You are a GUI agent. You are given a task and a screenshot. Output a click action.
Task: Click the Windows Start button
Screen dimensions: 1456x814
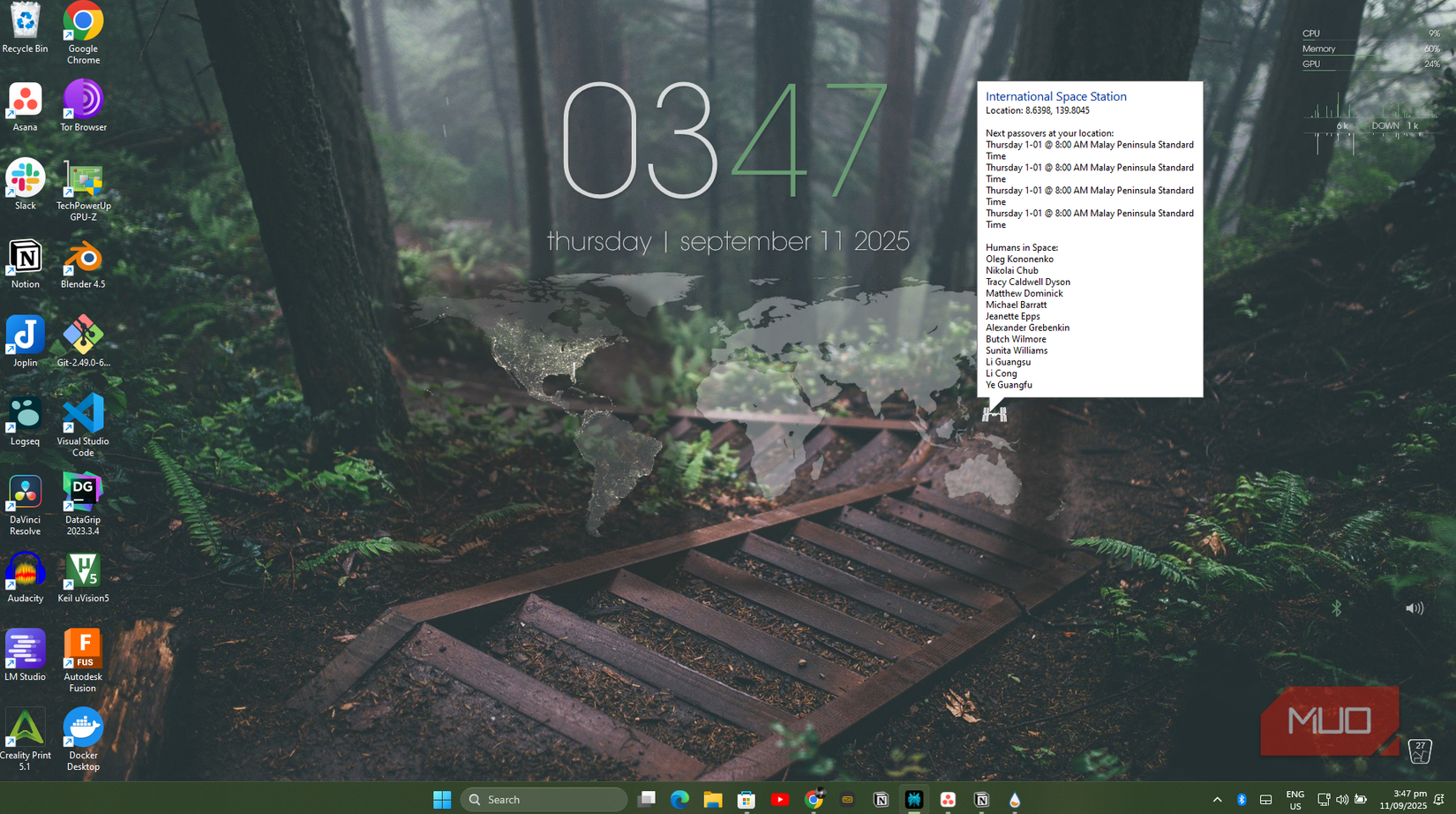442,800
